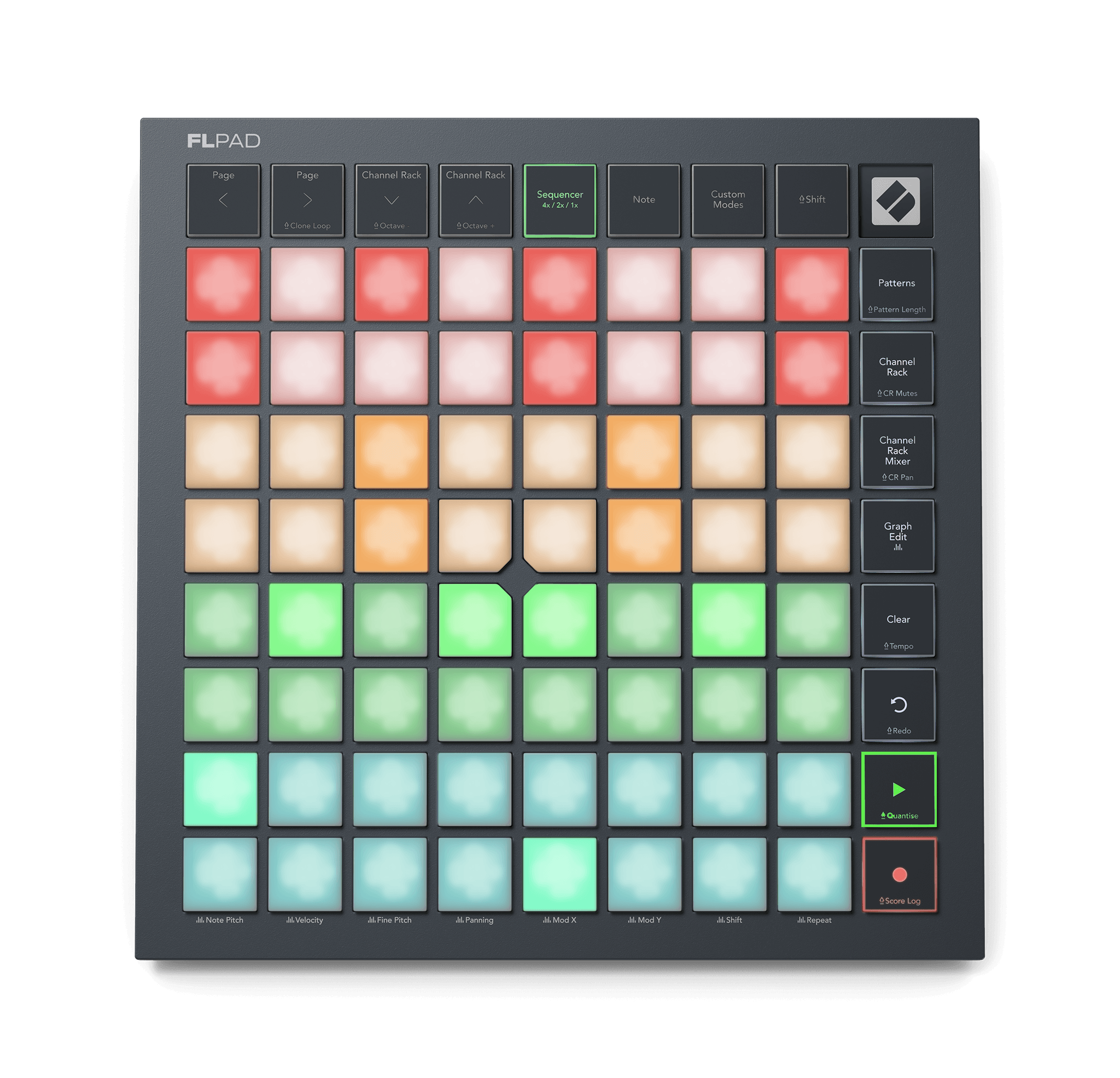Click the Clear Tempo button
This screenshot has height=1078, width=1120.
(898, 620)
